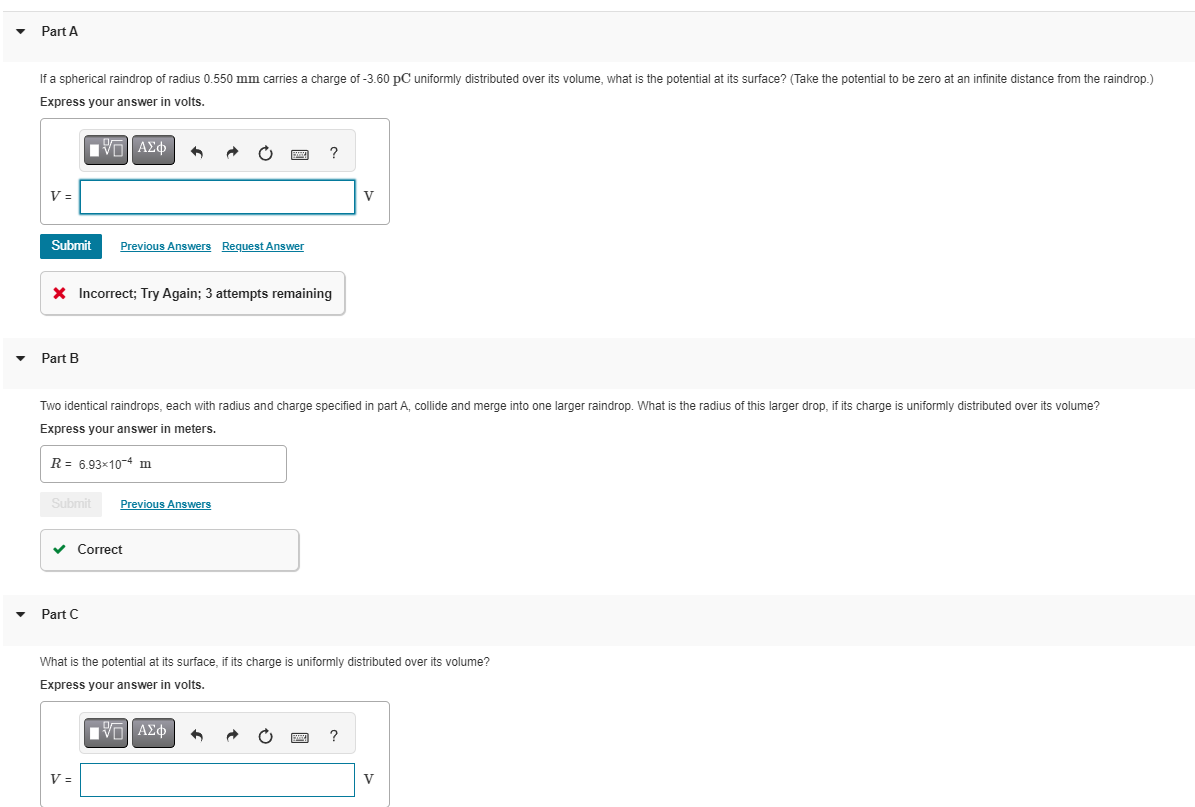Click the redo icon in Part C toolbar
Image resolution: width=1195 pixels, height=807 pixels.
(231, 735)
